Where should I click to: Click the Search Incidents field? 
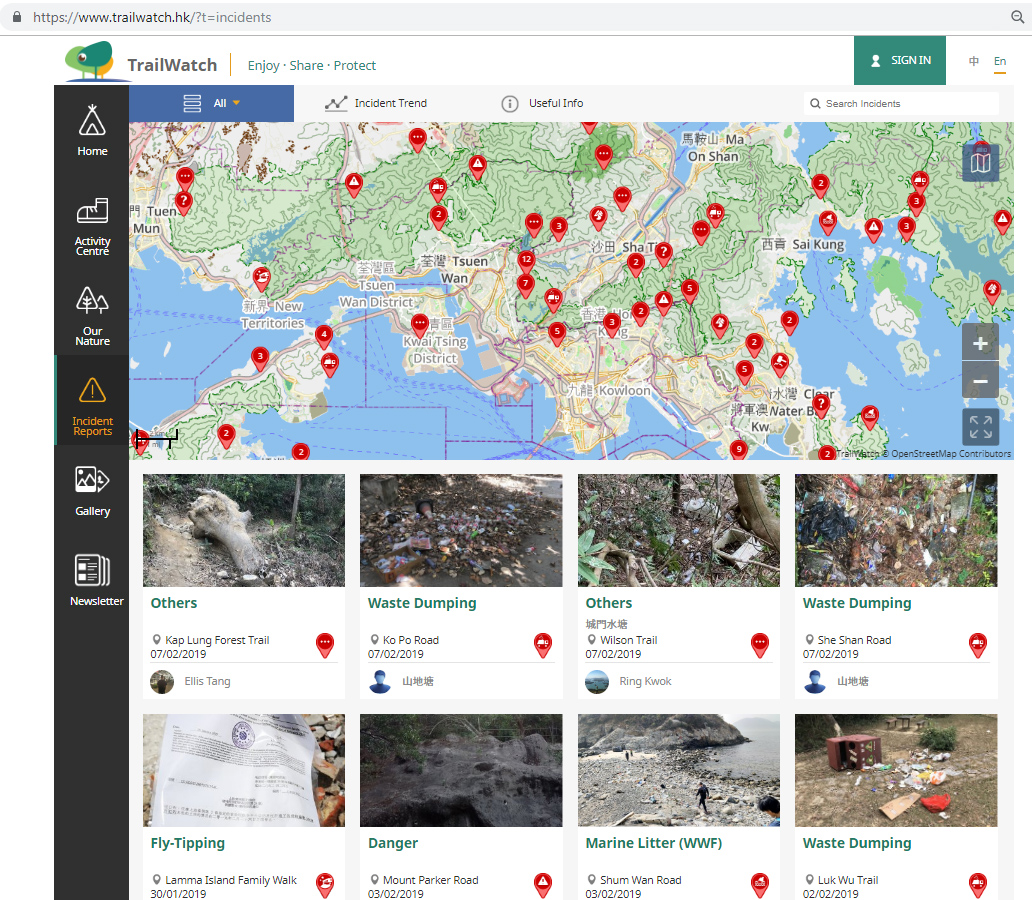(905, 104)
